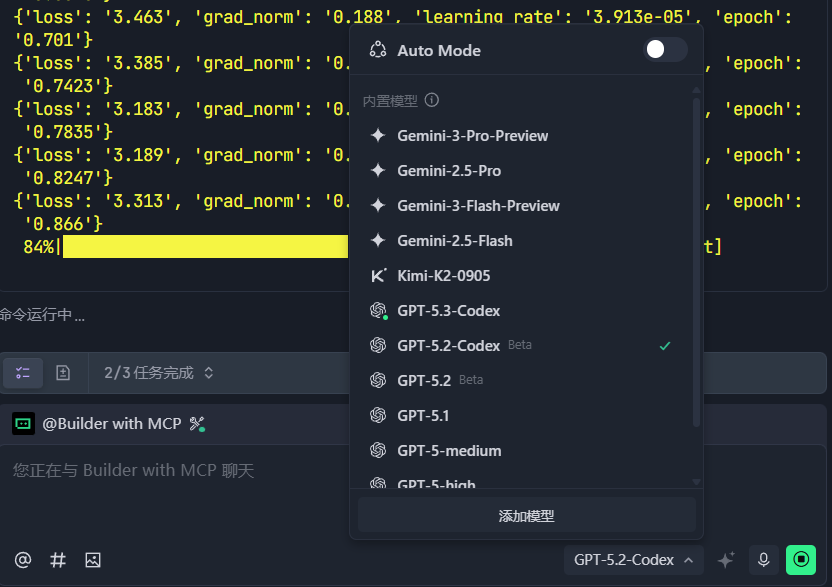Open the GPT-5.2-Codex model dropdown
This screenshot has height=587, width=832.
(x=633, y=560)
